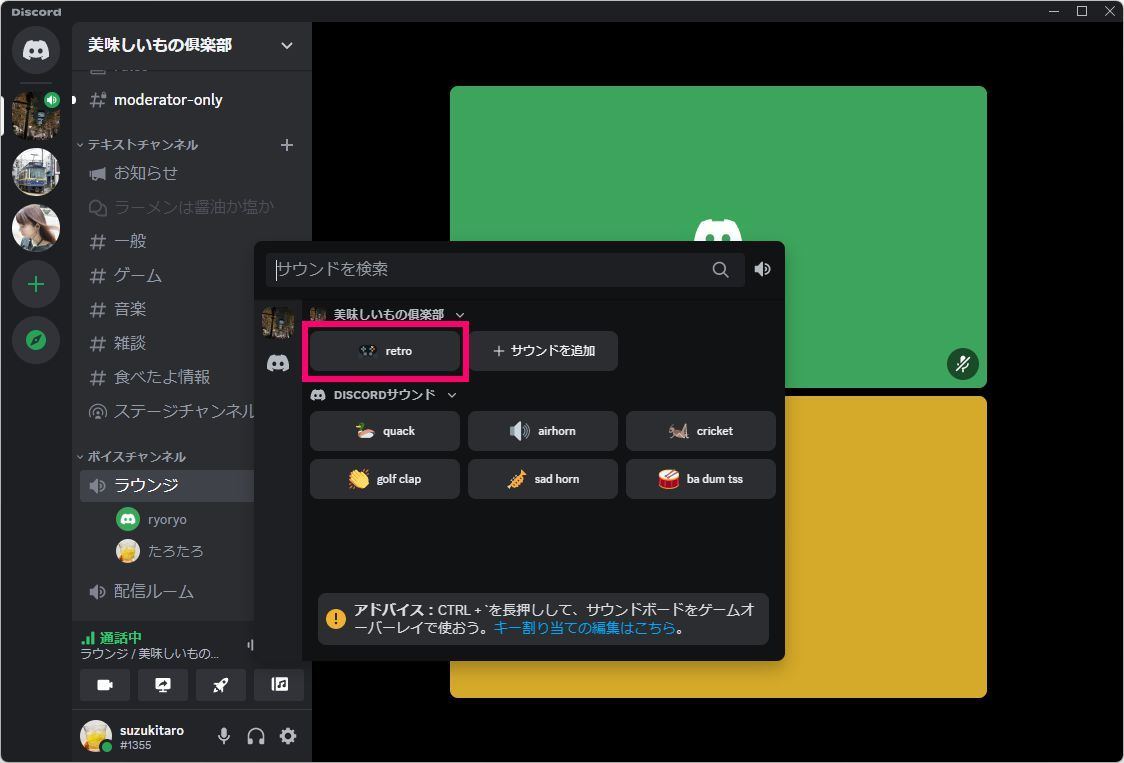Add a new server
Image resolution: width=1124 pixels, height=763 pixels.
pos(36,284)
